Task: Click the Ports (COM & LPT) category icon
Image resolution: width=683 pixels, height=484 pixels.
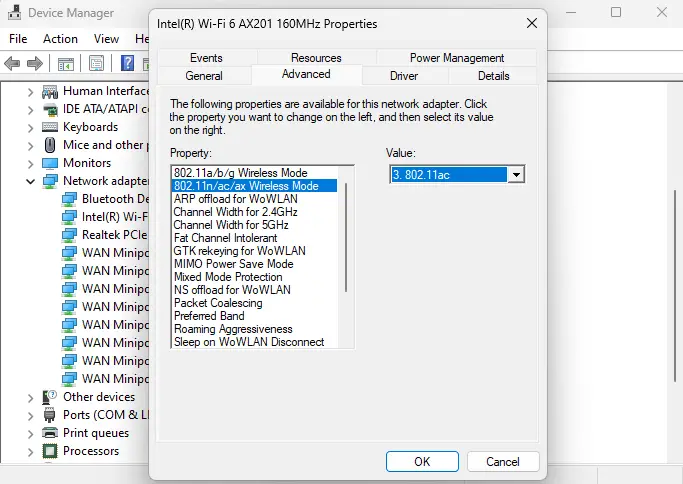Action: pyautogui.click(x=50, y=415)
